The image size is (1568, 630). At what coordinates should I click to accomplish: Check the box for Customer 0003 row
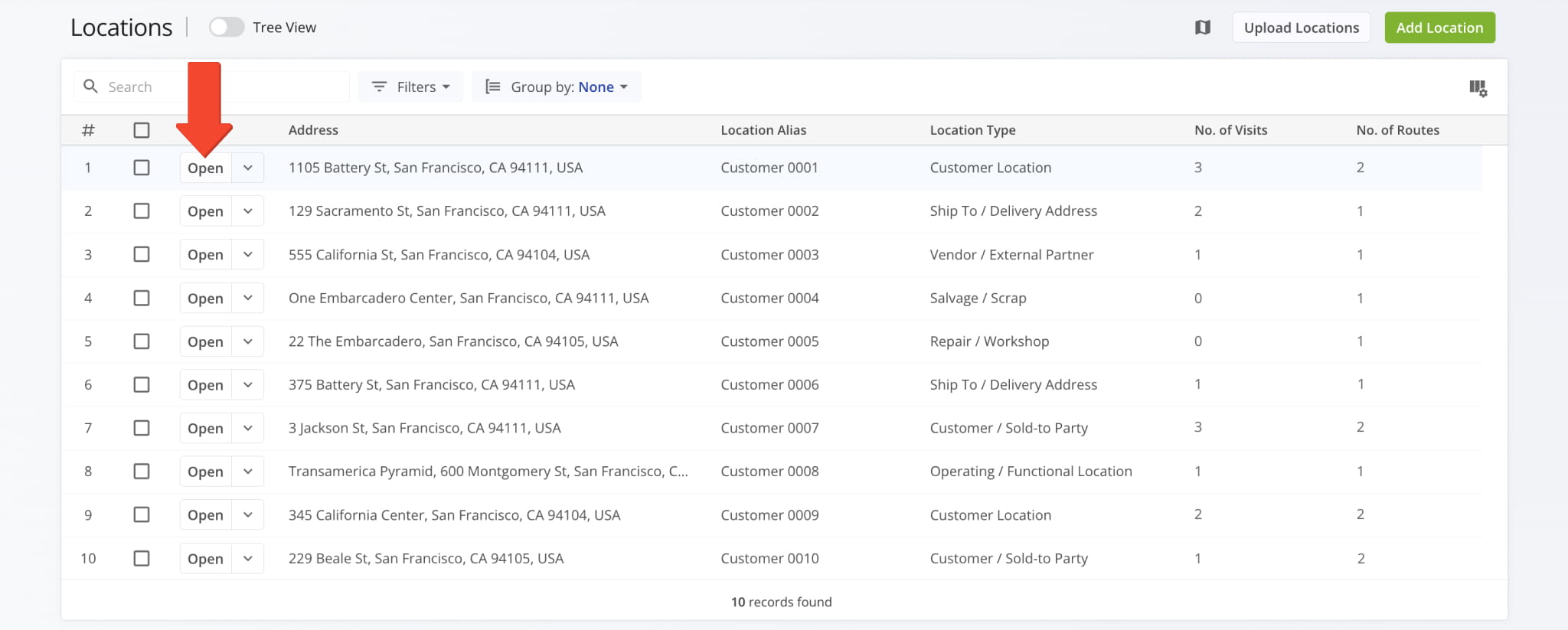142,254
